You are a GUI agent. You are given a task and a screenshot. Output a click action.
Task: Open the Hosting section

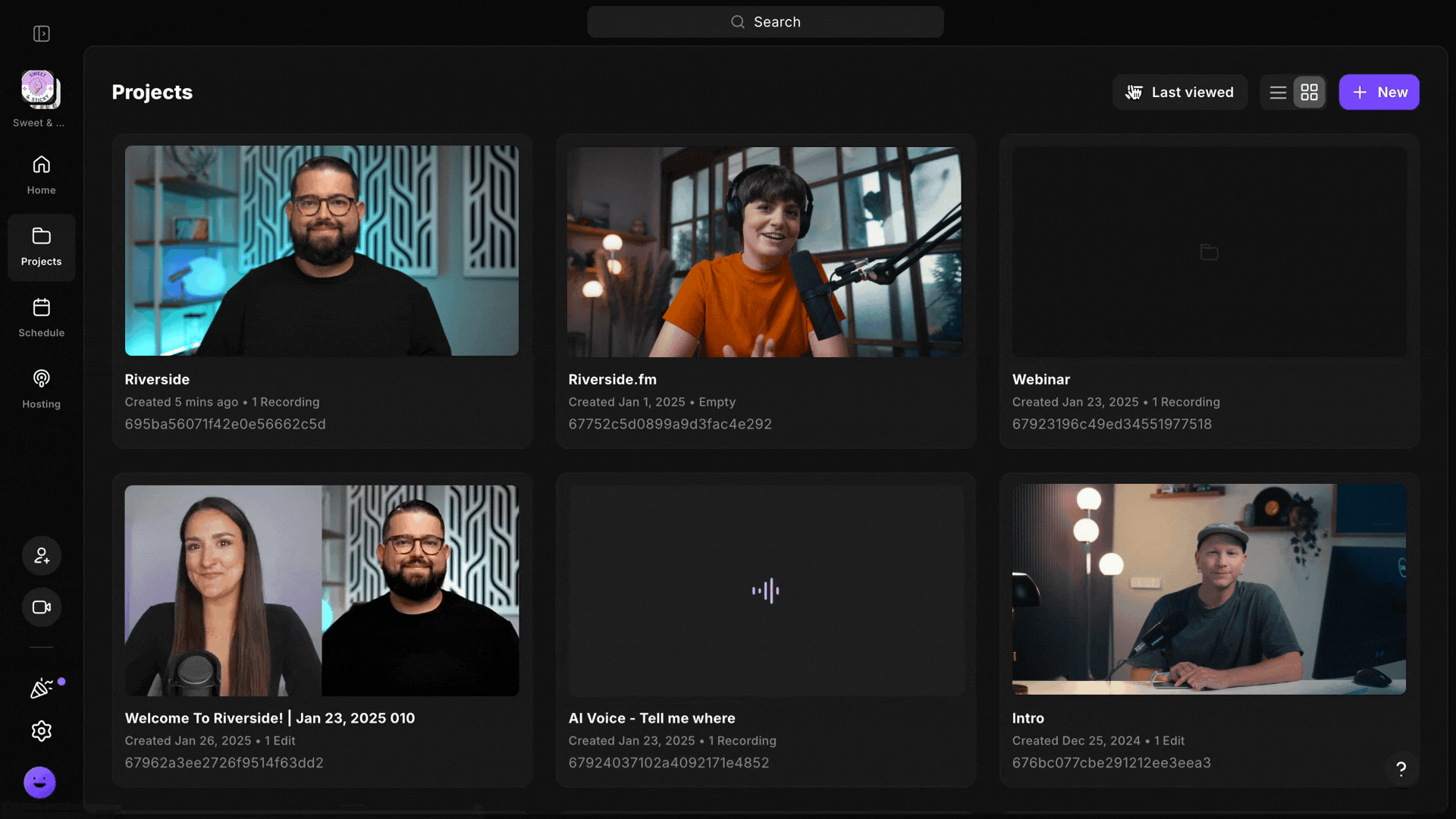pos(41,388)
